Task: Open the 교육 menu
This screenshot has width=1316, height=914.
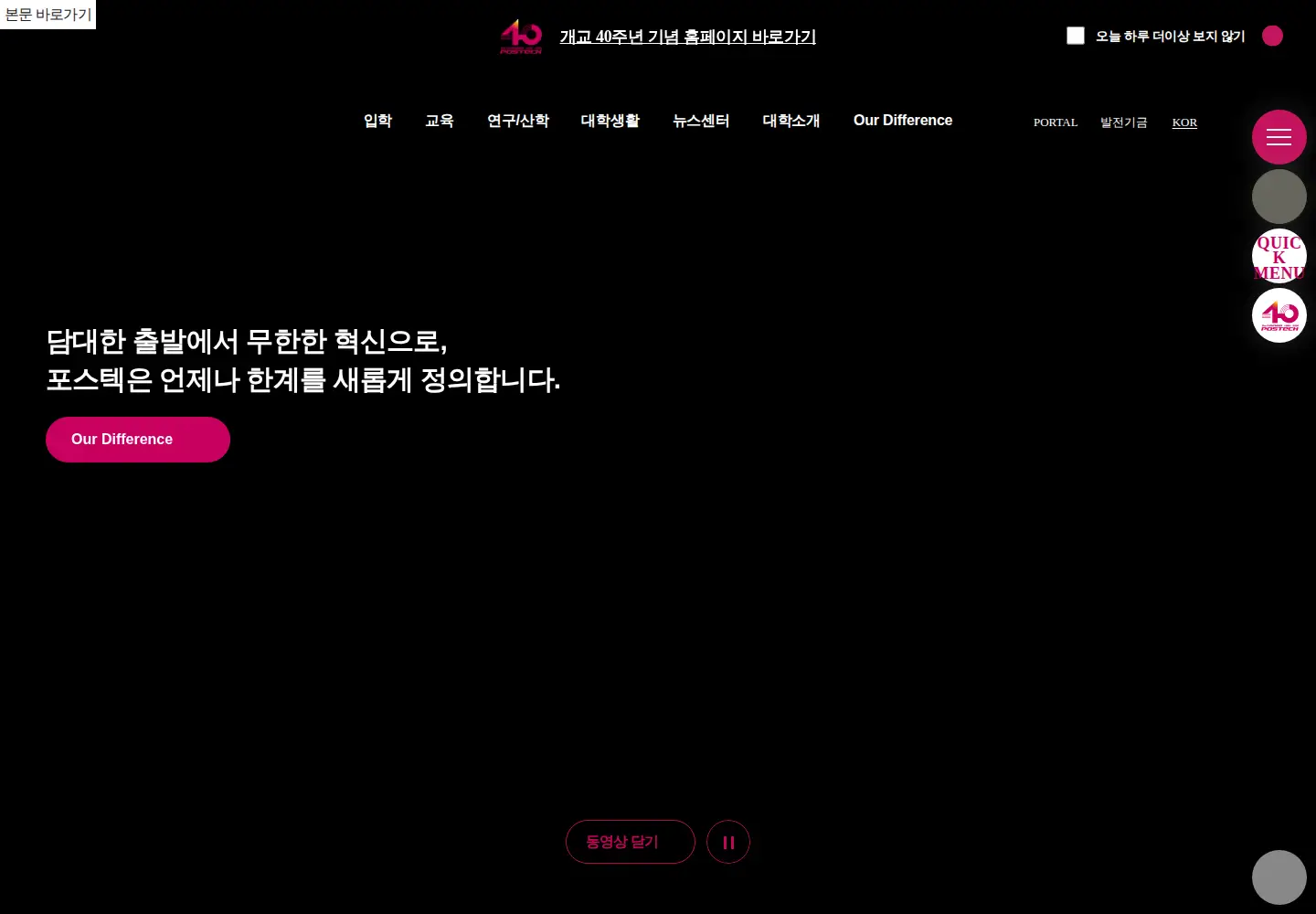Action: [440, 121]
